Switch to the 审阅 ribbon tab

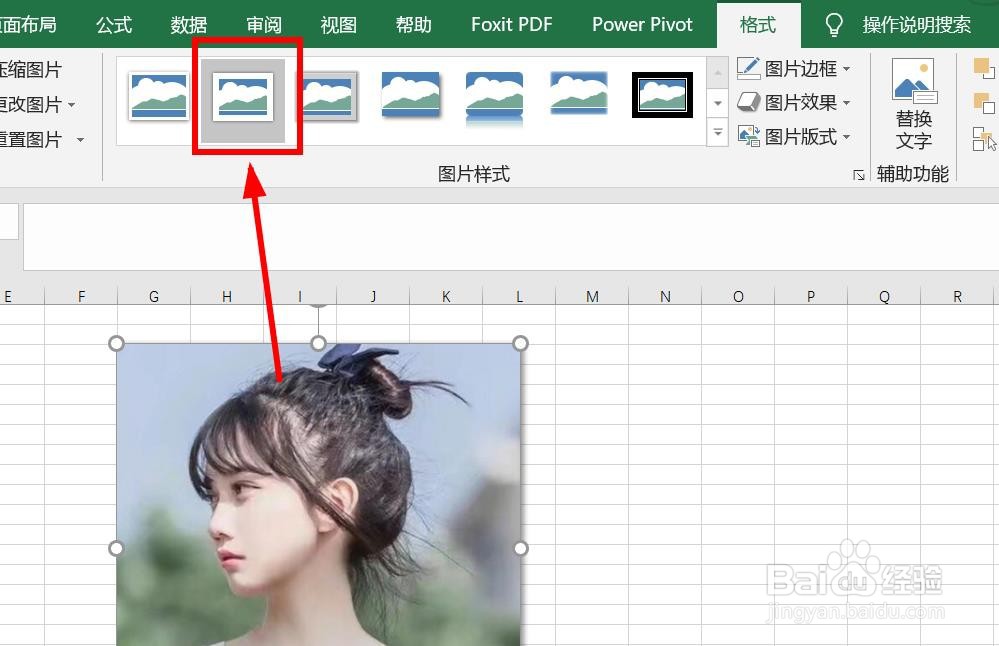click(x=264, y=25)
